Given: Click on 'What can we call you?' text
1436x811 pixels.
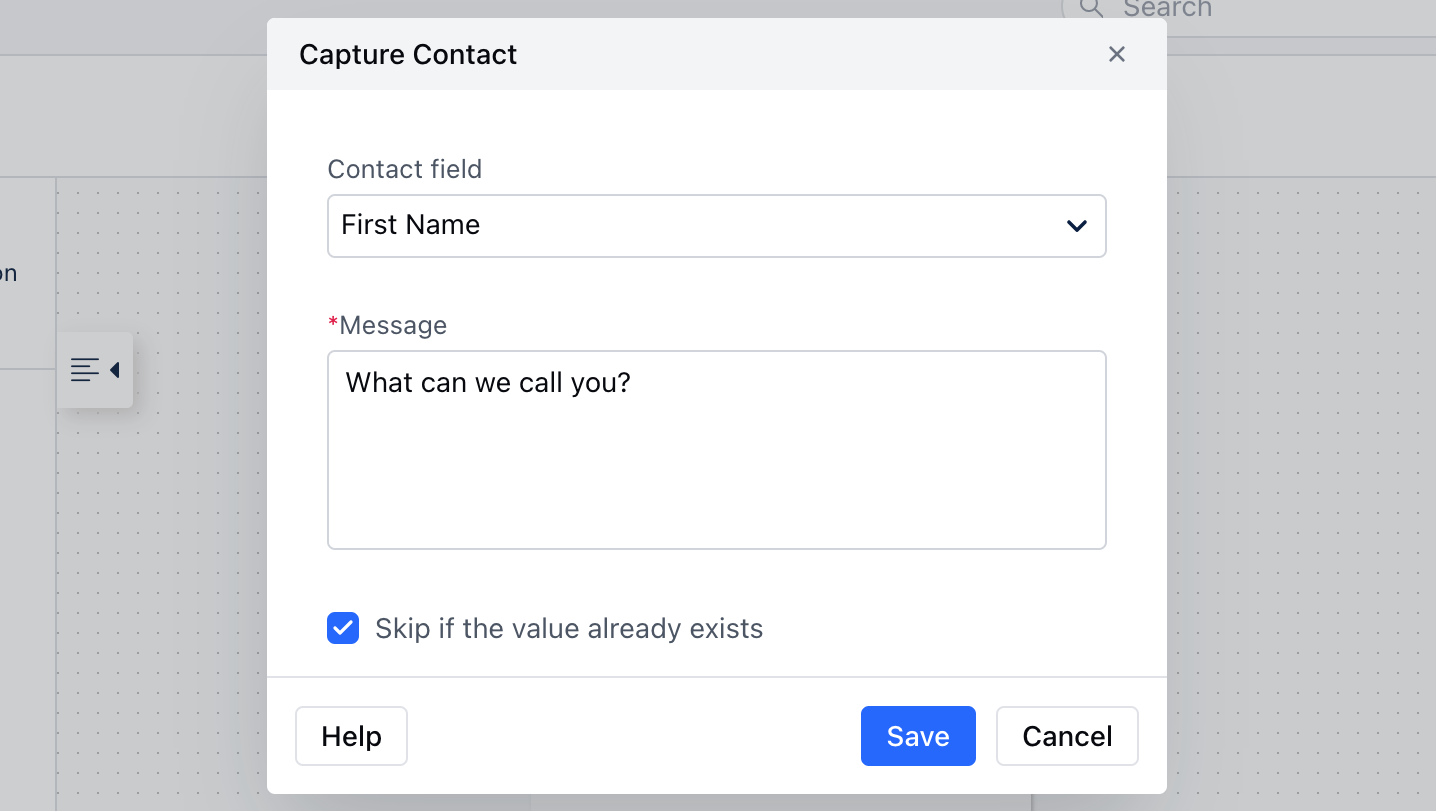Looking at the screenshot, I should coord(488,383).
